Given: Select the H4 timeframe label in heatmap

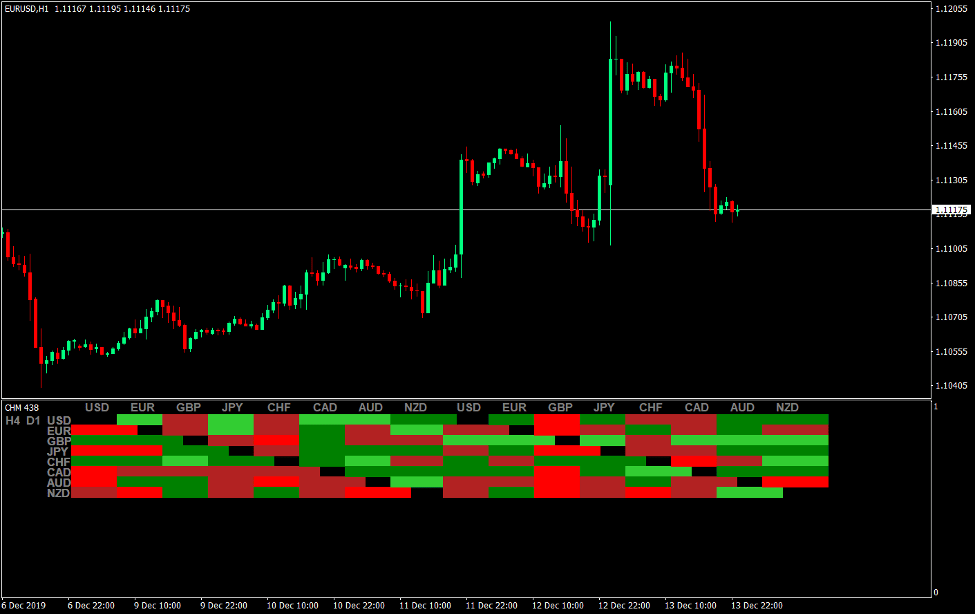Looking at the screenshot, I should tap(15, 419).
